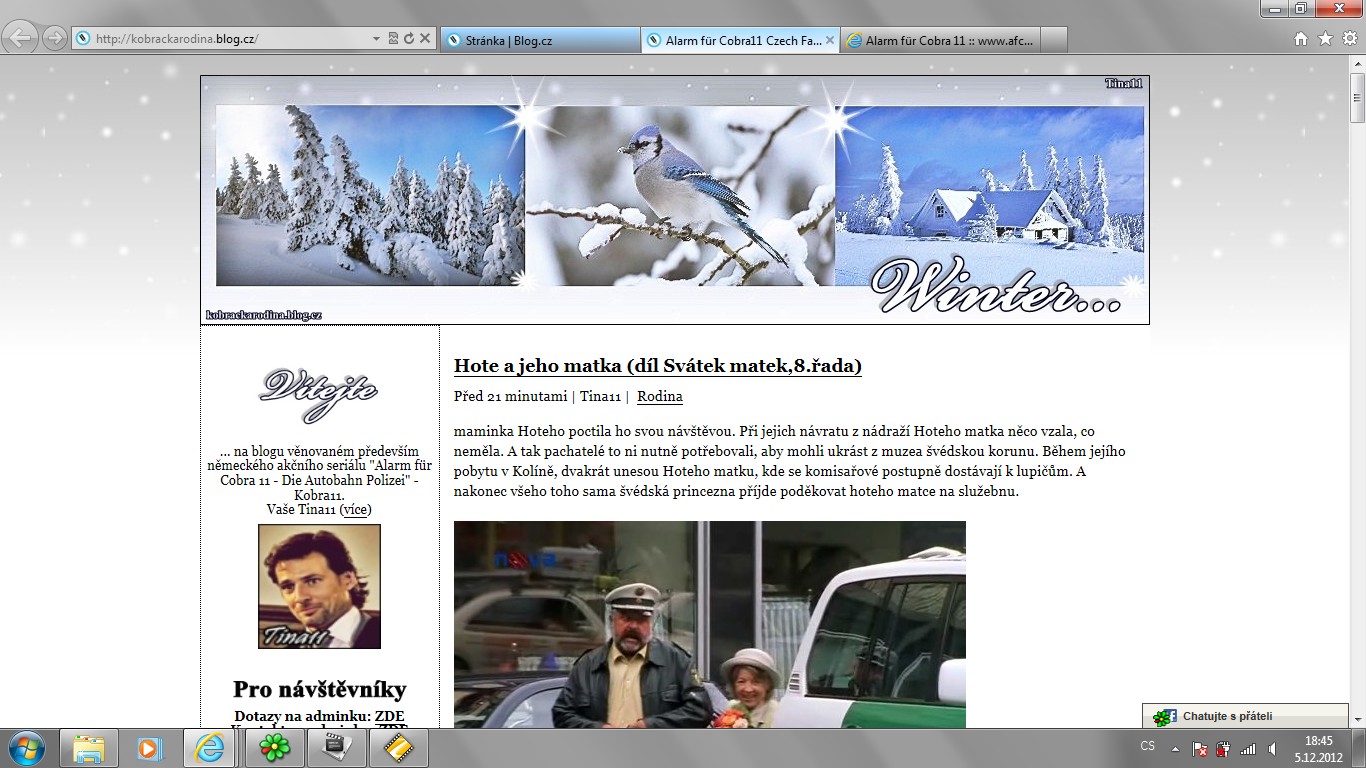Click the address bar URL field
This screenshot has width=1366, height=768.
point(230,39)
